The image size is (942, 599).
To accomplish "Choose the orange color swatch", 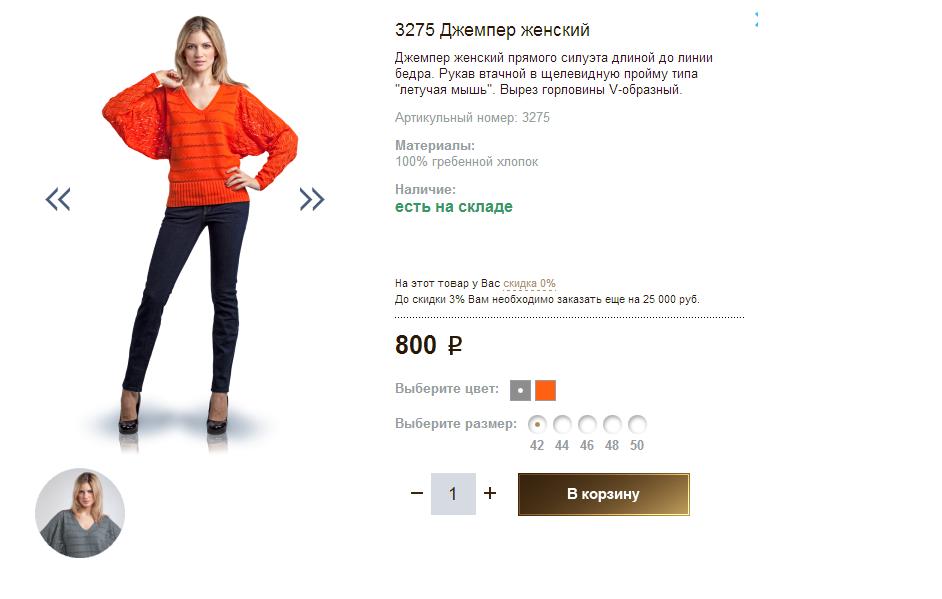I will pyautogui.click(x=545, y=391).
